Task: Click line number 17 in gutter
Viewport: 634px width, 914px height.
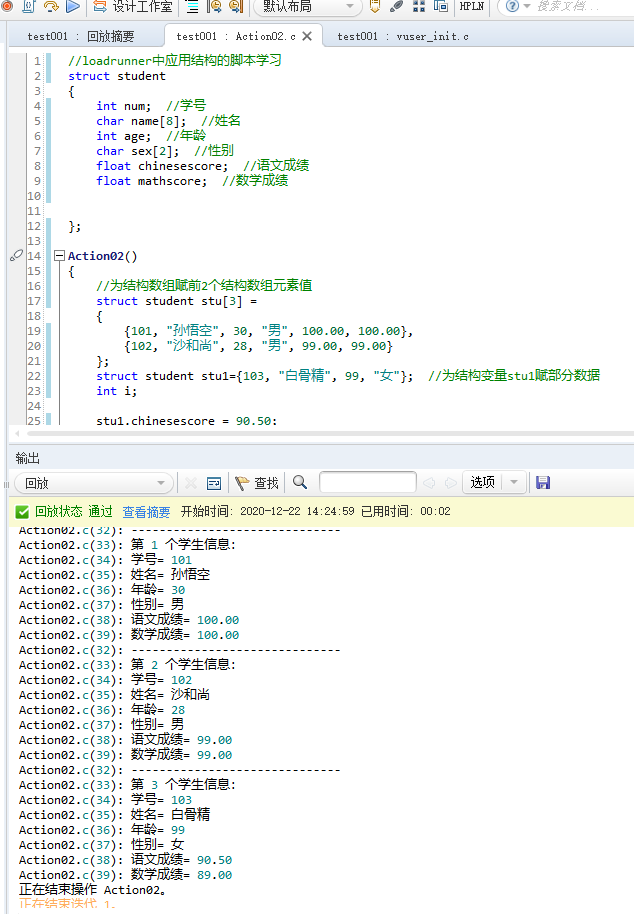Action: (x=34, y=301)
